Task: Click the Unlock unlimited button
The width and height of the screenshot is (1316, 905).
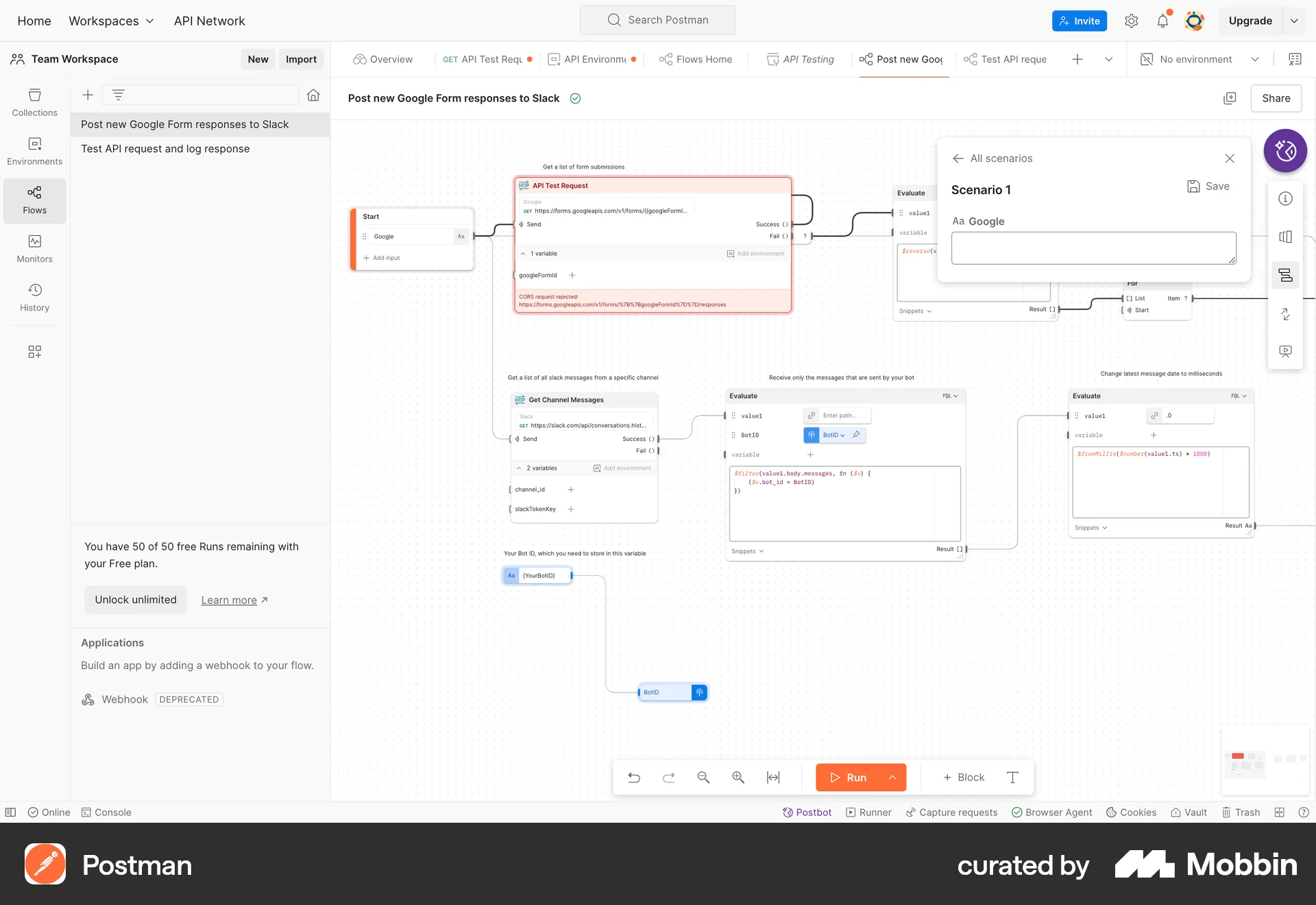Action: [x=136, y=599]
